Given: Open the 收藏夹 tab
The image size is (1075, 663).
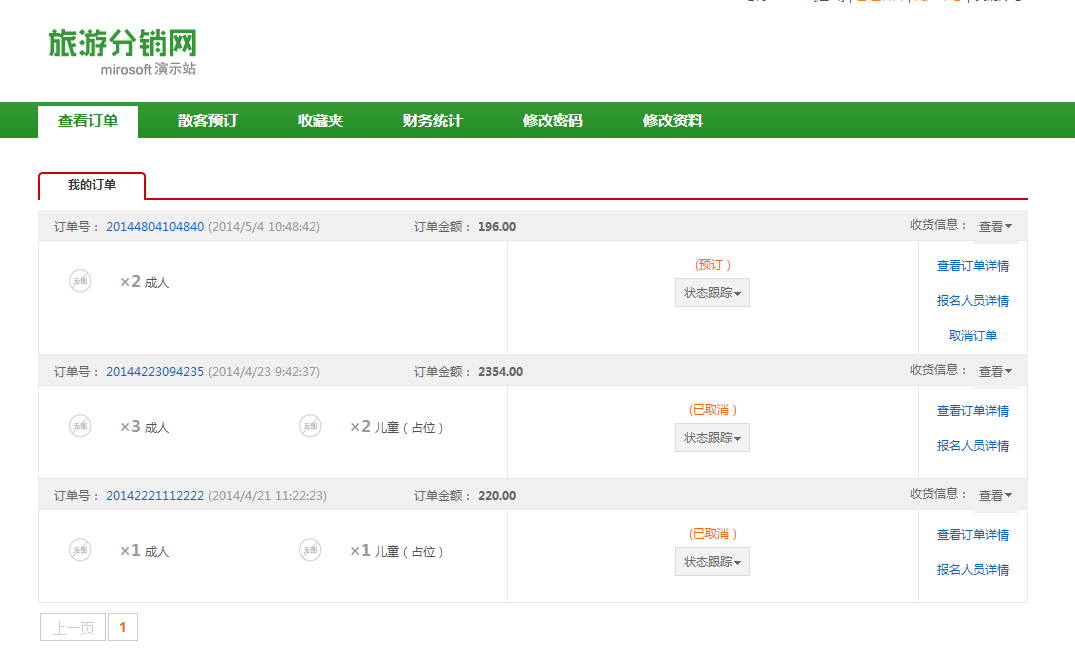Looking at the screenshot, I should pyautogui.click(x=320, y=121).
